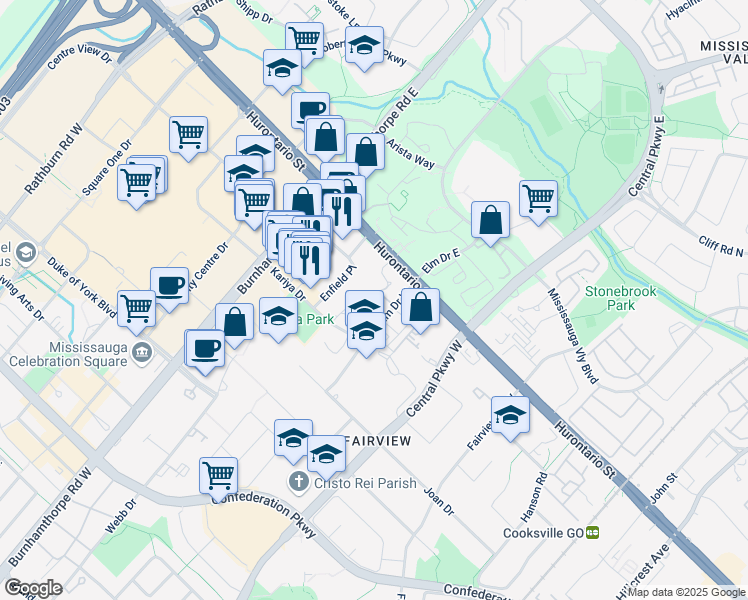Click the Cooksville GO transit icon
The height and width of the screenshot is (600, 748).
(x=592, y=532)
